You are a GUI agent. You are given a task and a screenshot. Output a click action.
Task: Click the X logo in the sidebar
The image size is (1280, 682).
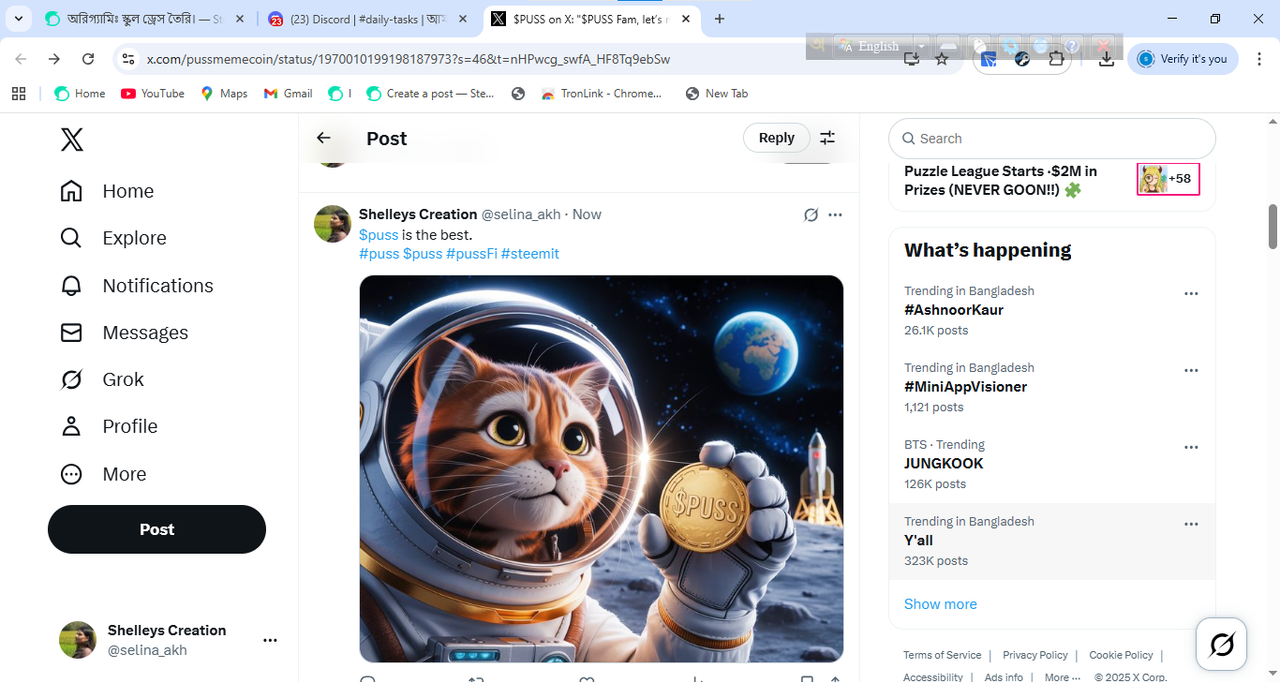(72, 139)
